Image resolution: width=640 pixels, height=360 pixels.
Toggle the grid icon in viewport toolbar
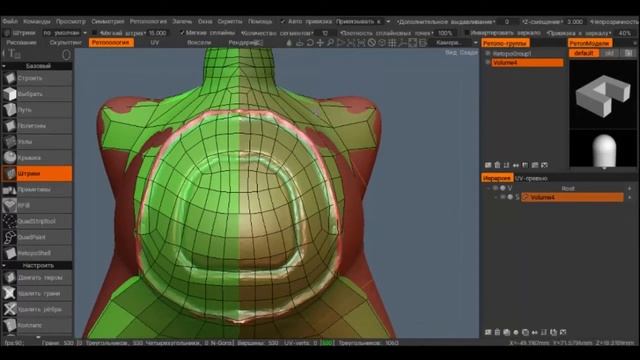[392, 42]
